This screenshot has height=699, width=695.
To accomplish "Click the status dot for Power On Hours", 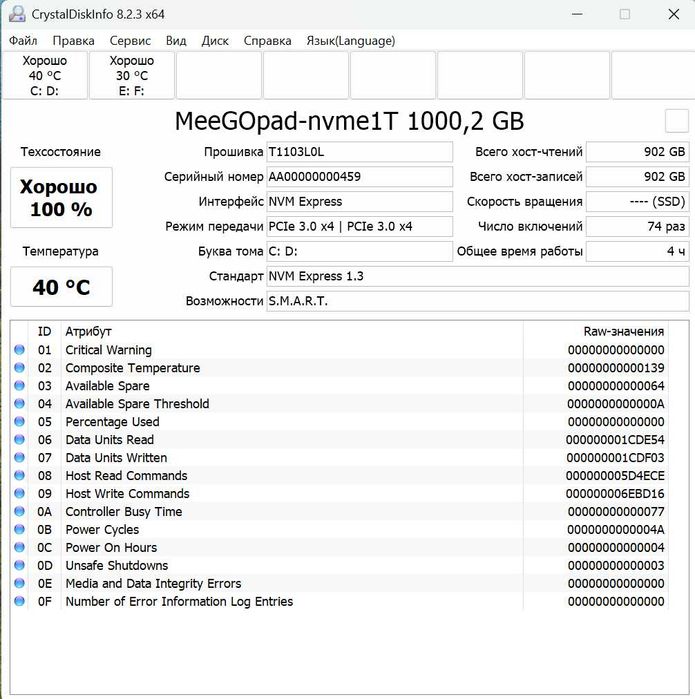I will pyautogui.click(x=19, y=547).
